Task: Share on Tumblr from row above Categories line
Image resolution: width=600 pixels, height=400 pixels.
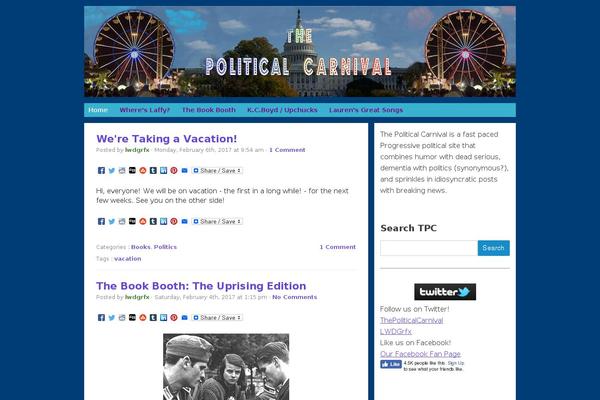Action: tap(153, 221)
